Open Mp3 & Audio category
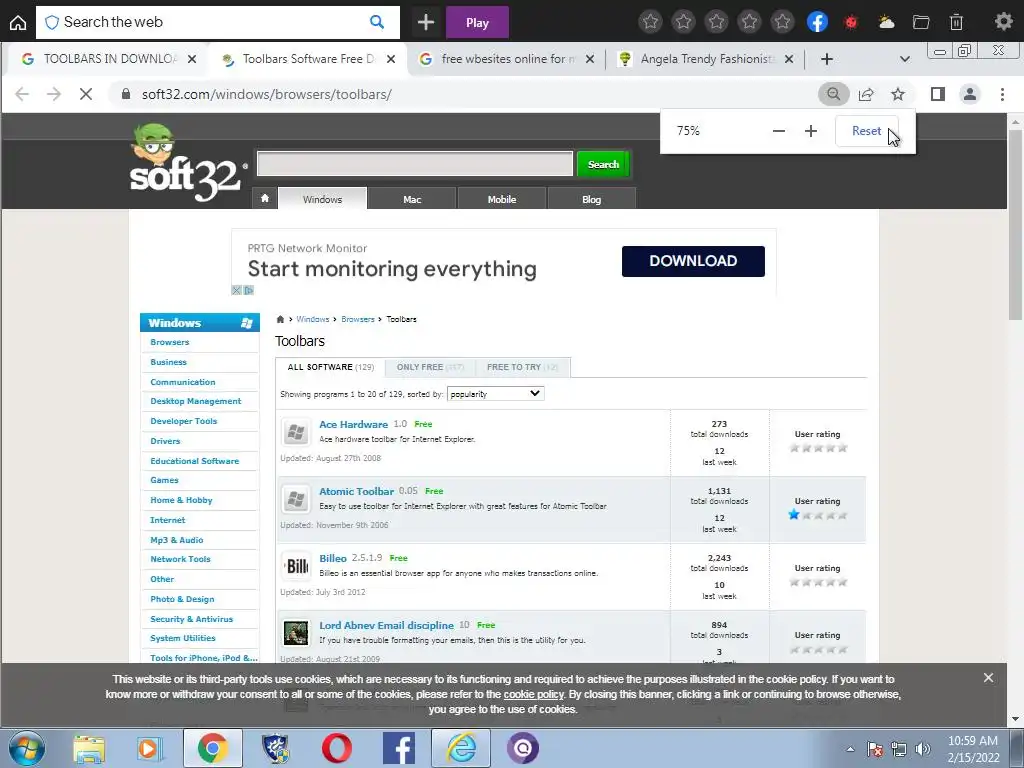1024x768 pixels. point(176,540)
